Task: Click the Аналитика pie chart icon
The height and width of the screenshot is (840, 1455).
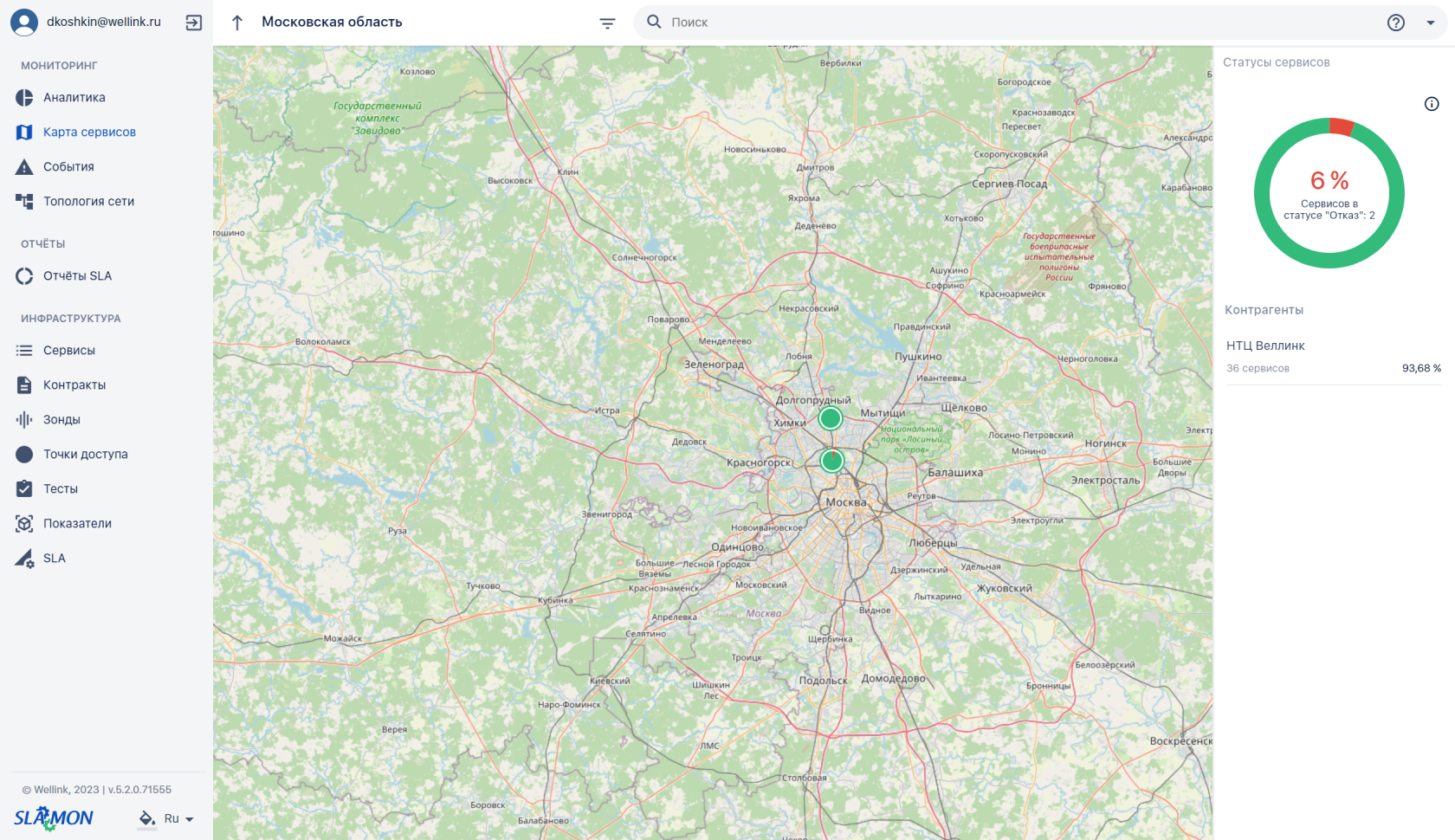Action: [24, 98]
